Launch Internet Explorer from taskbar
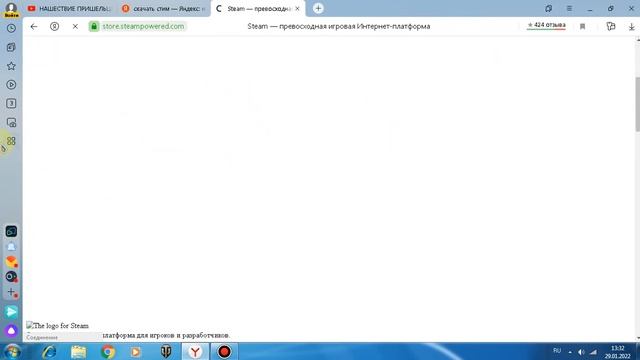Viewport: 640px width, 360px height. (x=49, y=352)
